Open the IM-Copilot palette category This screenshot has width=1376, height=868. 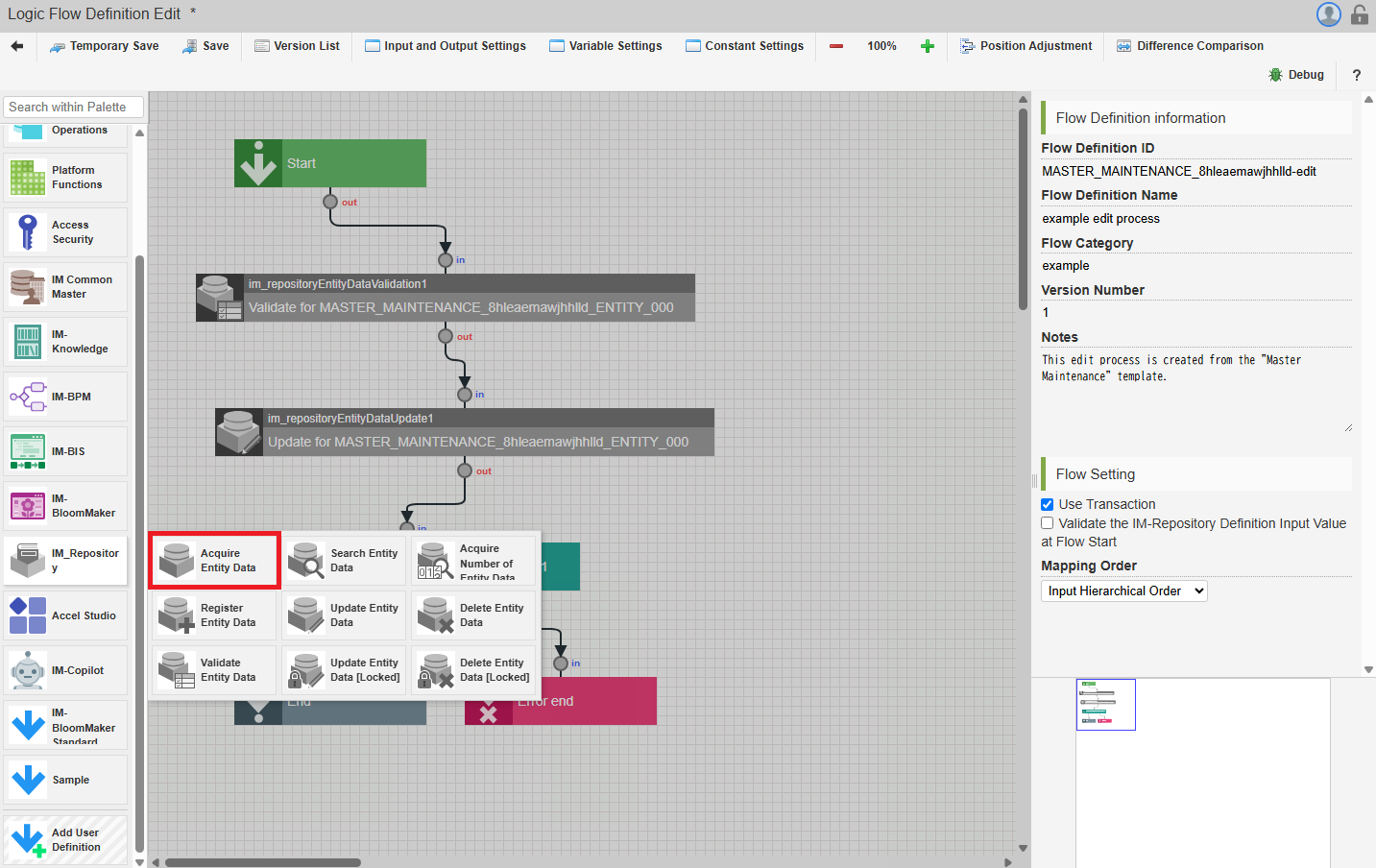[65, 670]
